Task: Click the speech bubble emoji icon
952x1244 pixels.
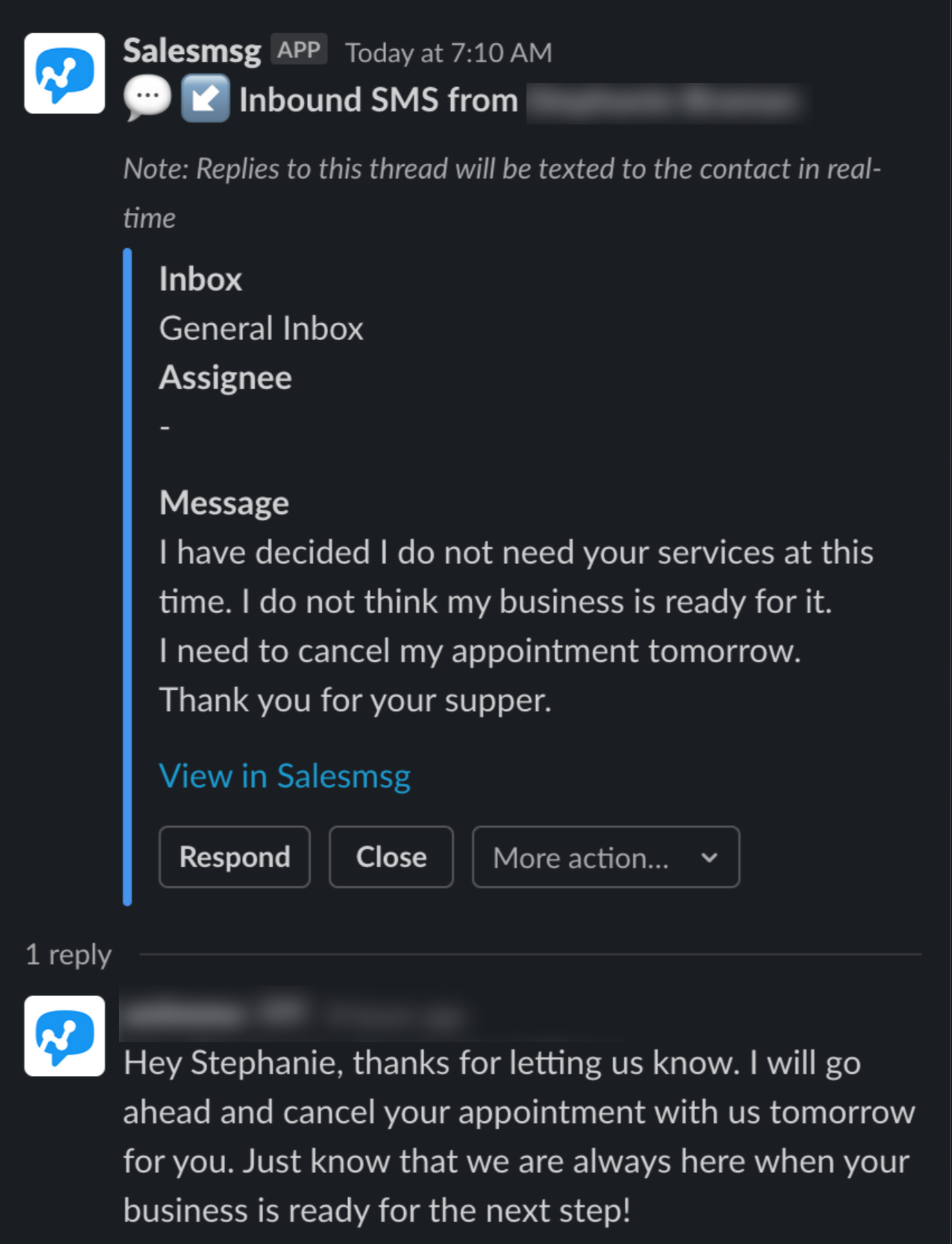Action: [147, 98]
